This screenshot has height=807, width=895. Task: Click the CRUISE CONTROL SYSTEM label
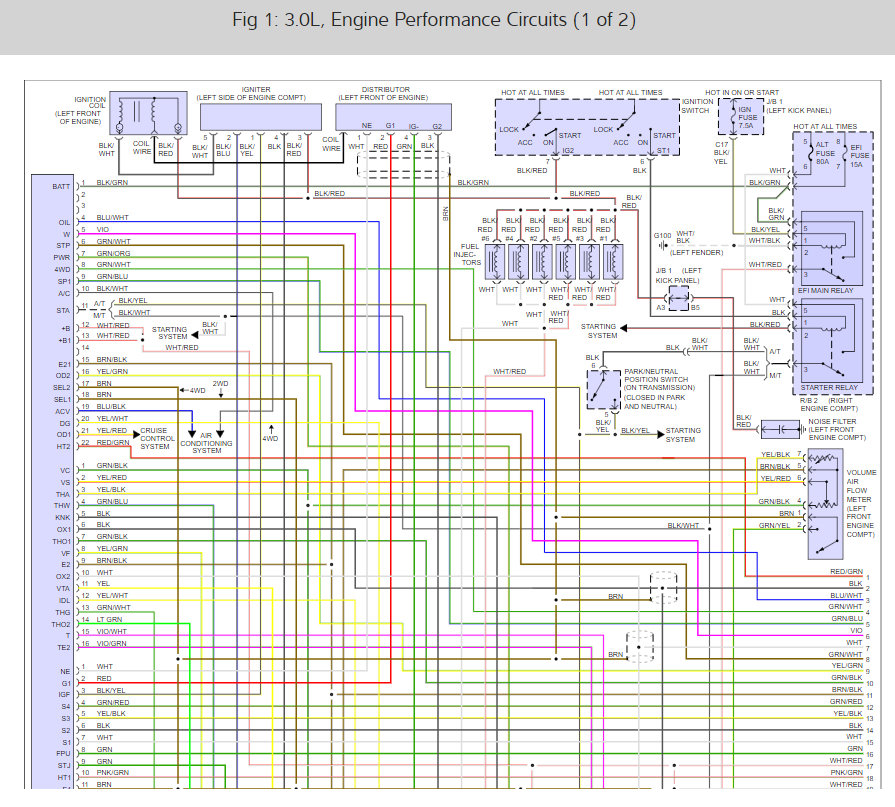[157, 438]
